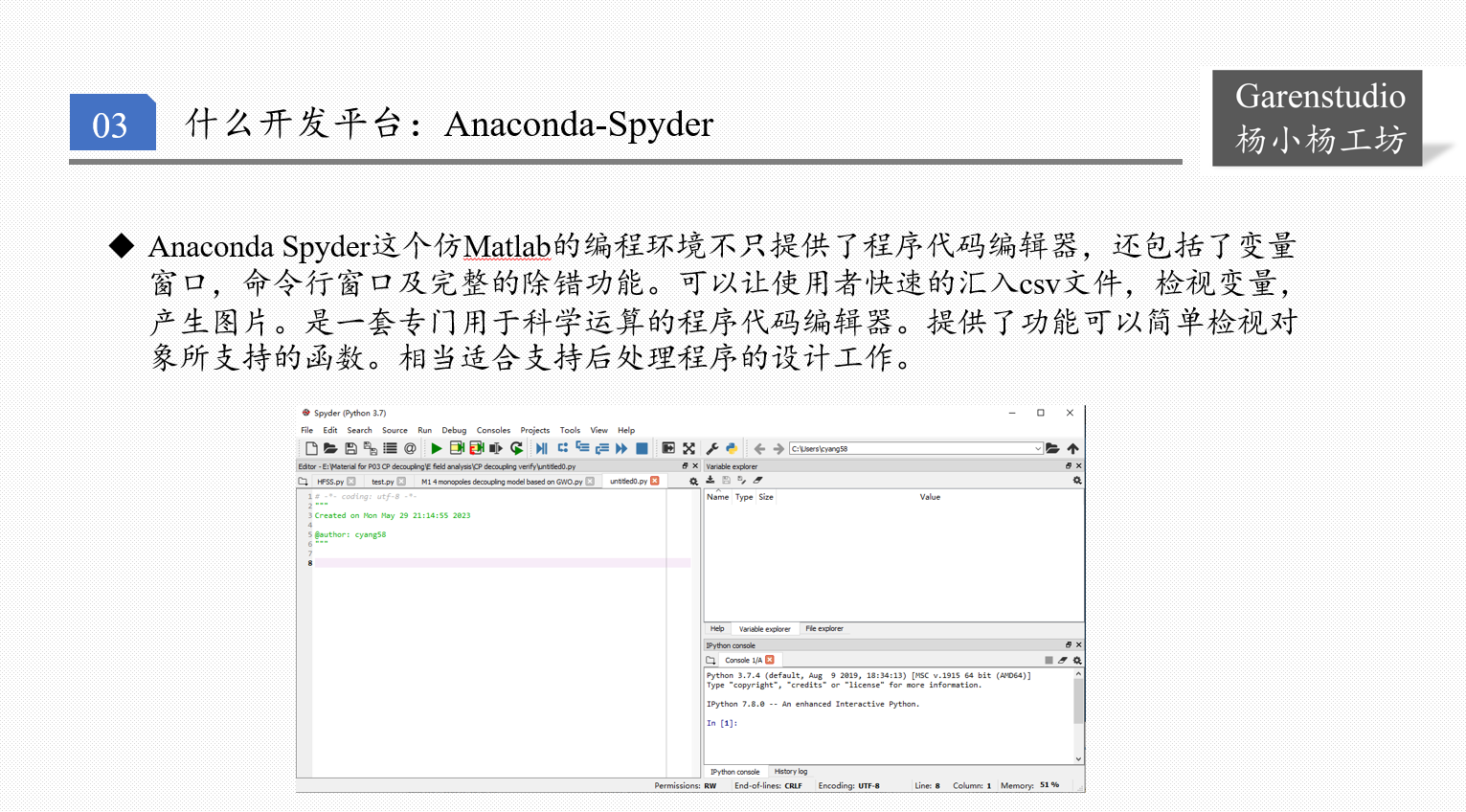
Task: Open the Projects menu
Action: 534,430
